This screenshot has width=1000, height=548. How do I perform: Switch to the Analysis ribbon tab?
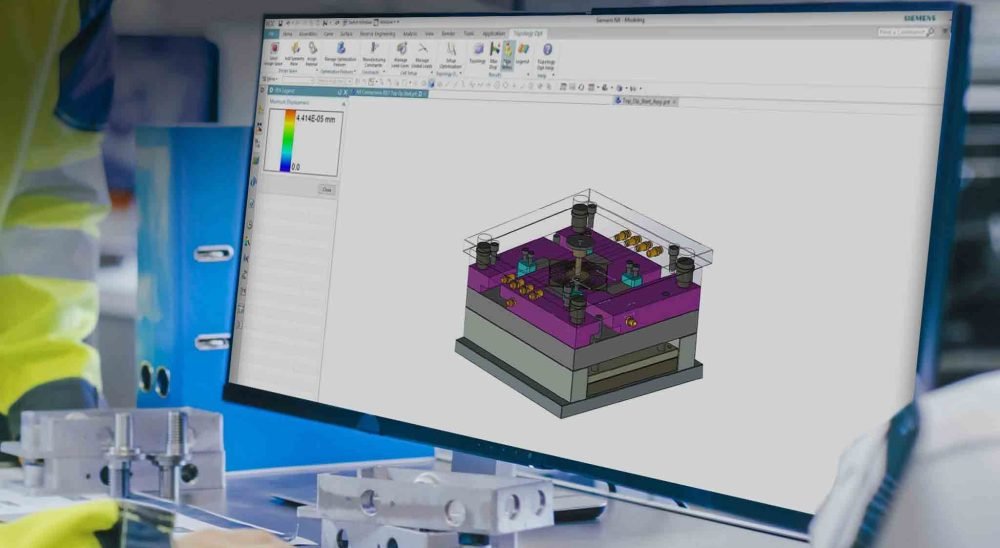click(410, 34)
